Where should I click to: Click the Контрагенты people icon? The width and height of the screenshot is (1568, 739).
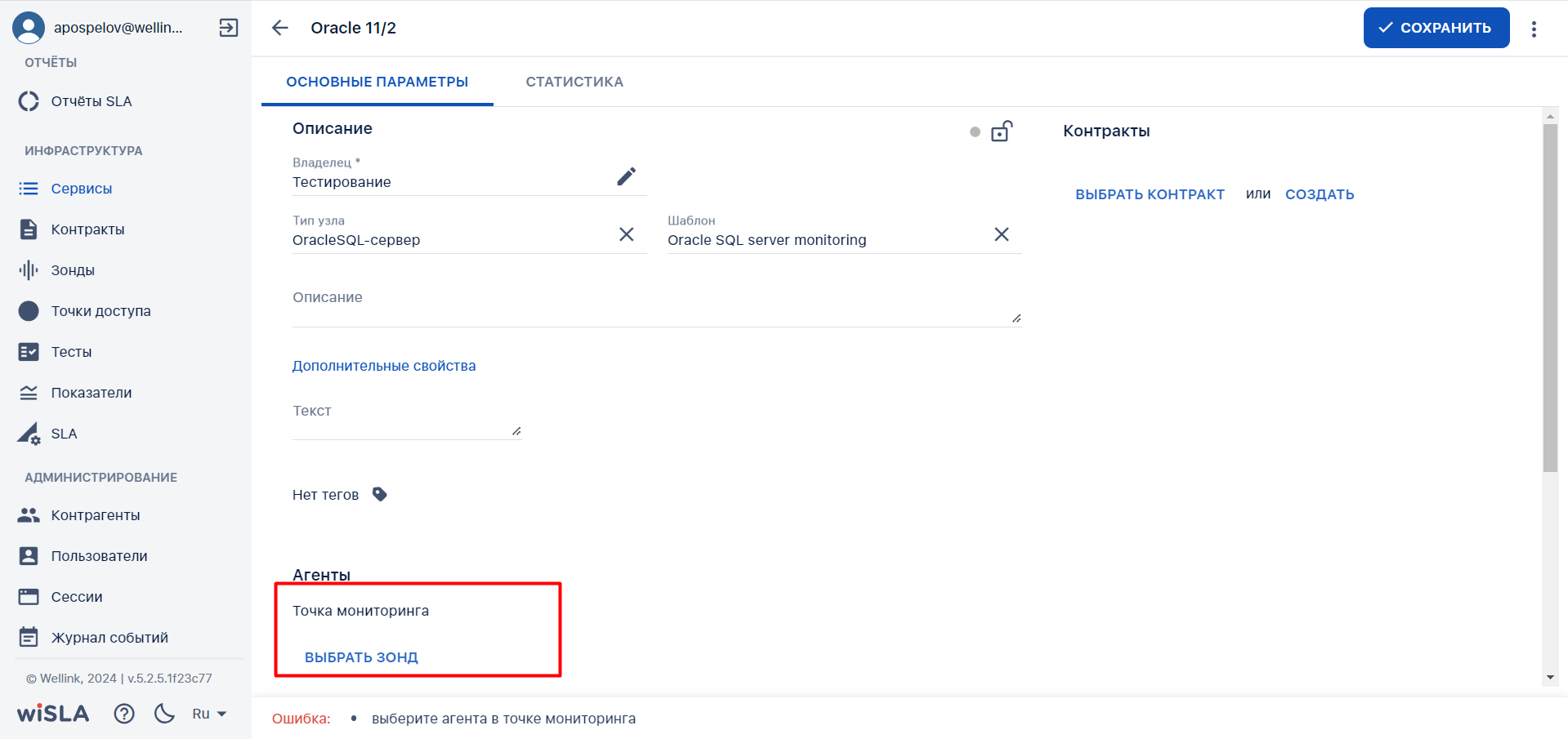pos(29,515)
